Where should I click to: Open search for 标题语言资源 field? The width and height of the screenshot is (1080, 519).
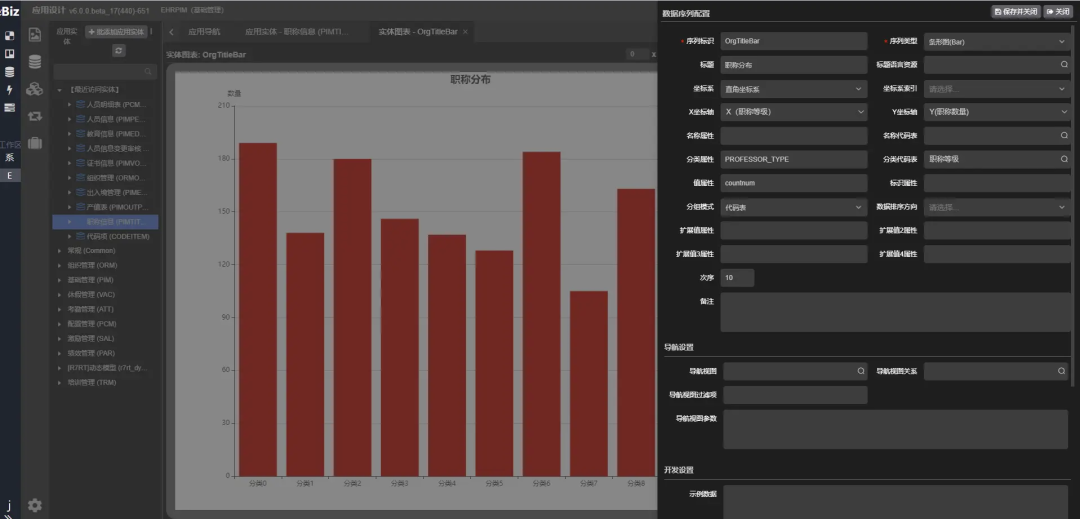tap(1064, 64)
